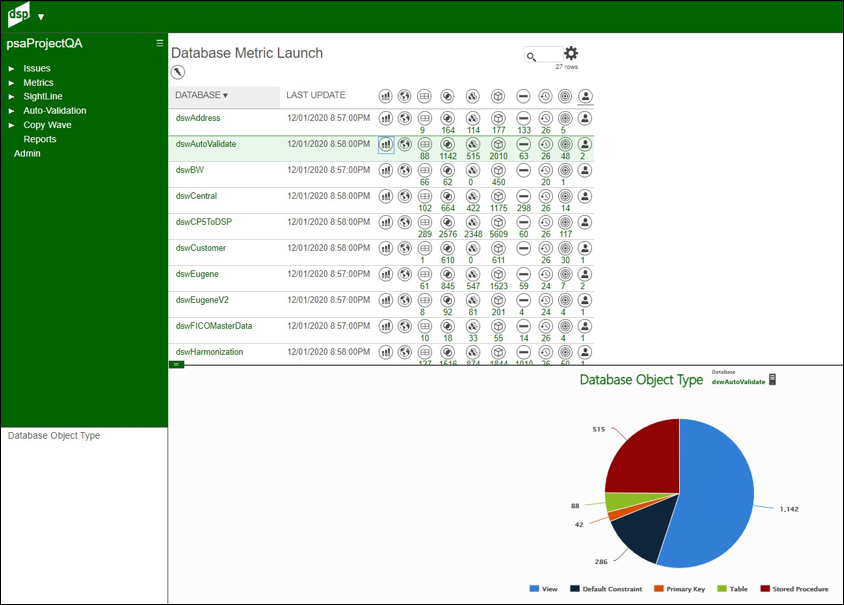The width and height of the screenshot is (844, 605).
Task: Click the history clock icon in dswAddress row
Action: point(546,118)
